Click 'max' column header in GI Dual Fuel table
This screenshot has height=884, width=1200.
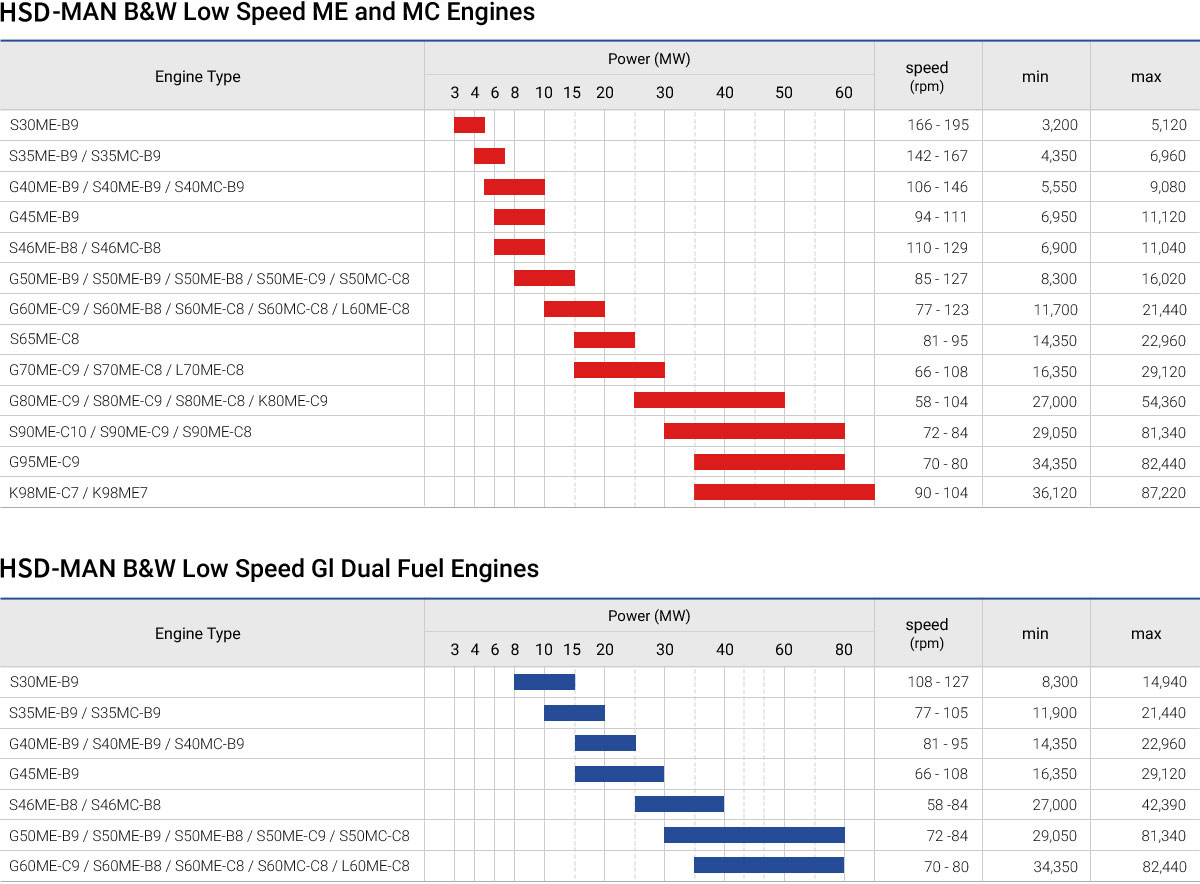1146,634
